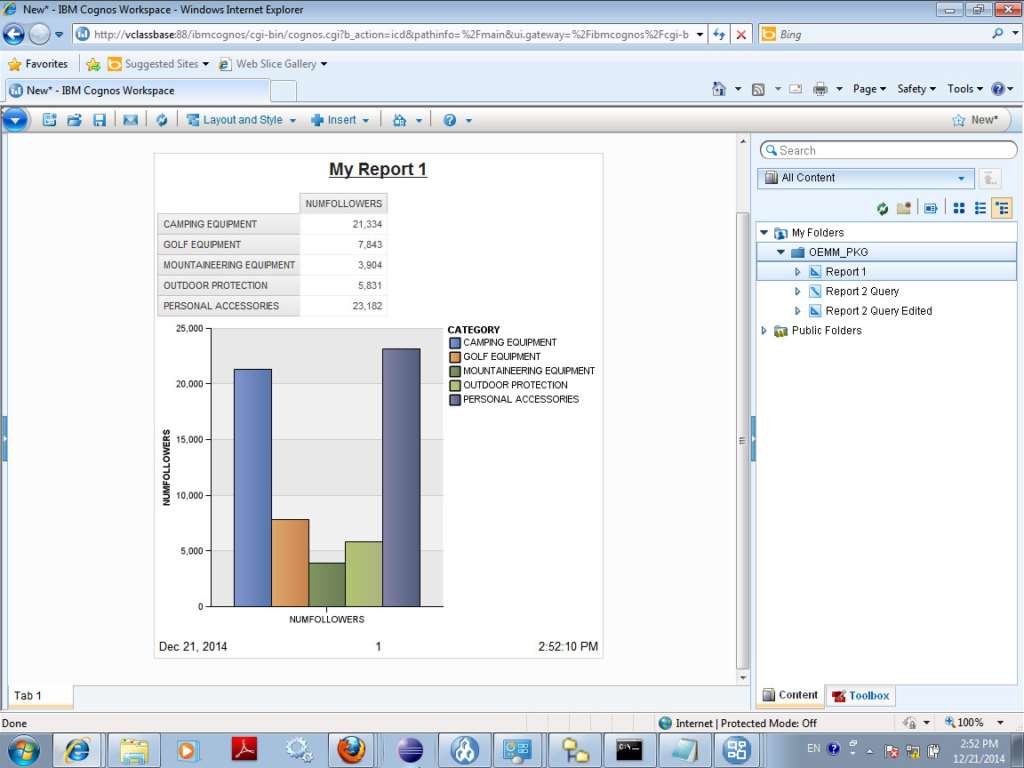Refresh the workspace using the toolbar refresh icon
Viewport: 1024px width, 768px height.
click(x=161, y=120)
